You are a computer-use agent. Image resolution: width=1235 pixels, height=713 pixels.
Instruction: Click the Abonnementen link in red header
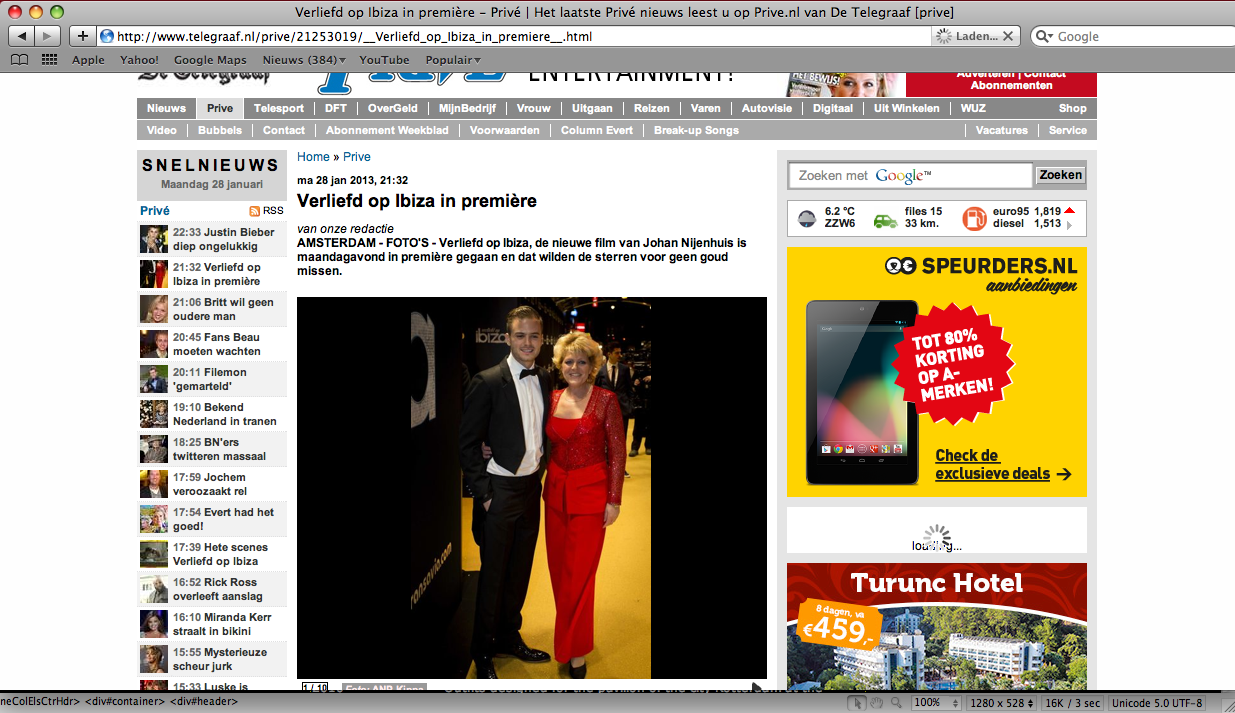click(1011, 86)
